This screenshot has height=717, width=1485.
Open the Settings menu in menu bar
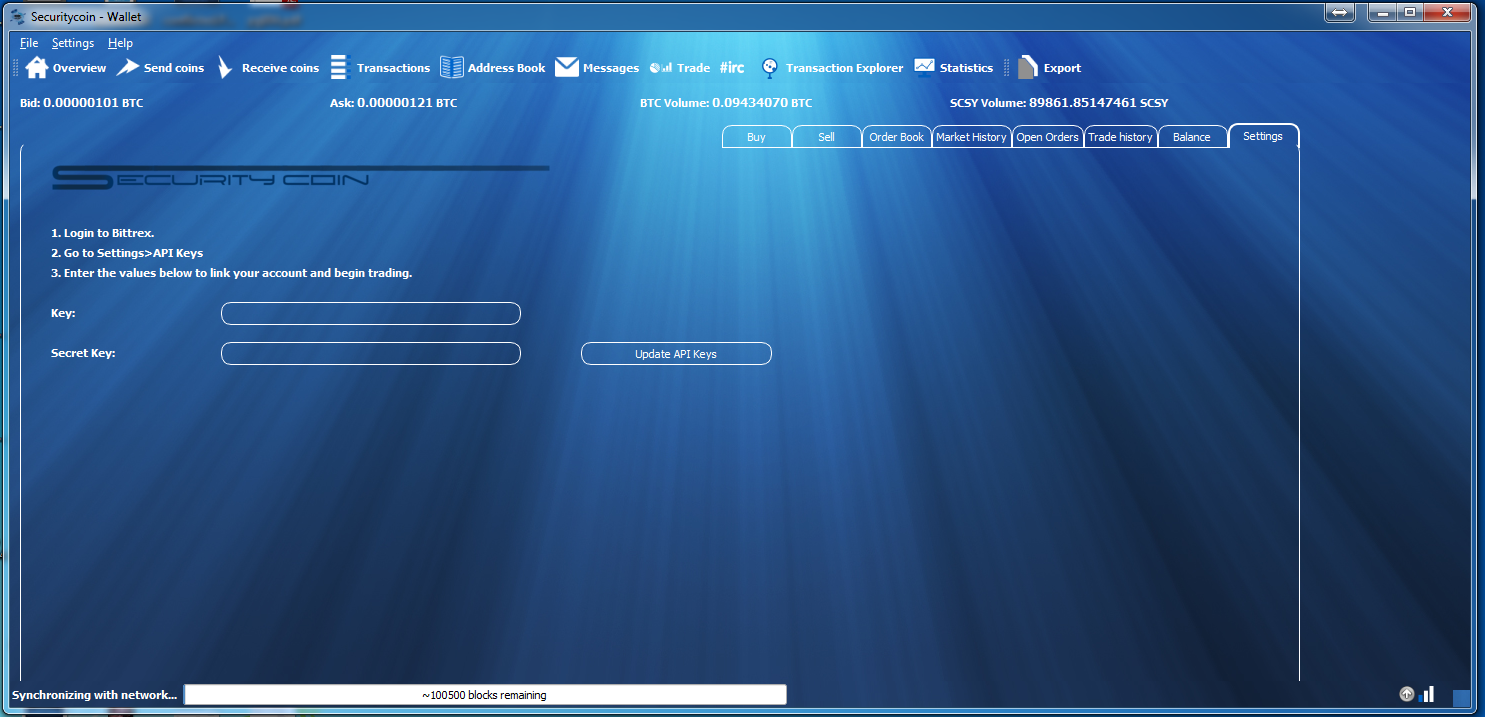click(73, 43)
